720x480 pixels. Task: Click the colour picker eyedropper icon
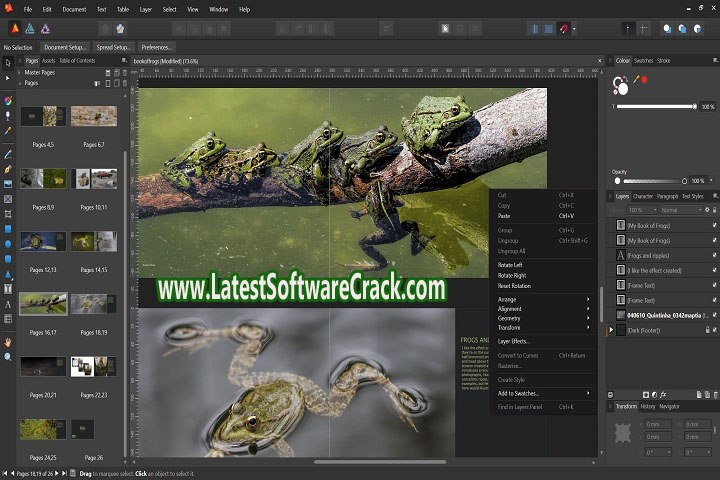634,78
